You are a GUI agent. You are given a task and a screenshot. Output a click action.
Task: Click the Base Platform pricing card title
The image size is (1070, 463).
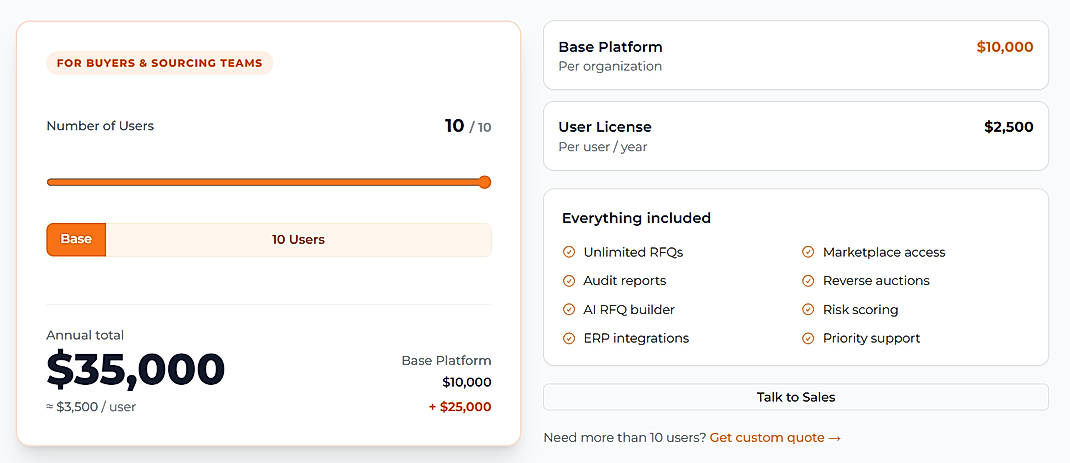coord(611,47)
